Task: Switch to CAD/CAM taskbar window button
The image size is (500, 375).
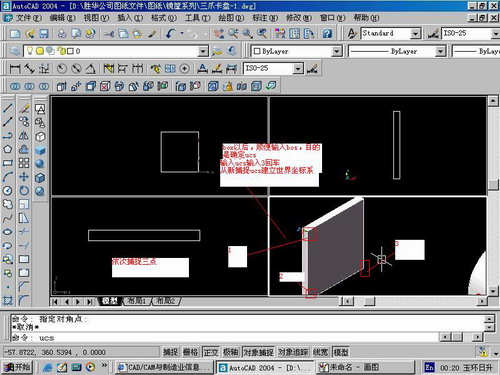Action: coord(164,367)
